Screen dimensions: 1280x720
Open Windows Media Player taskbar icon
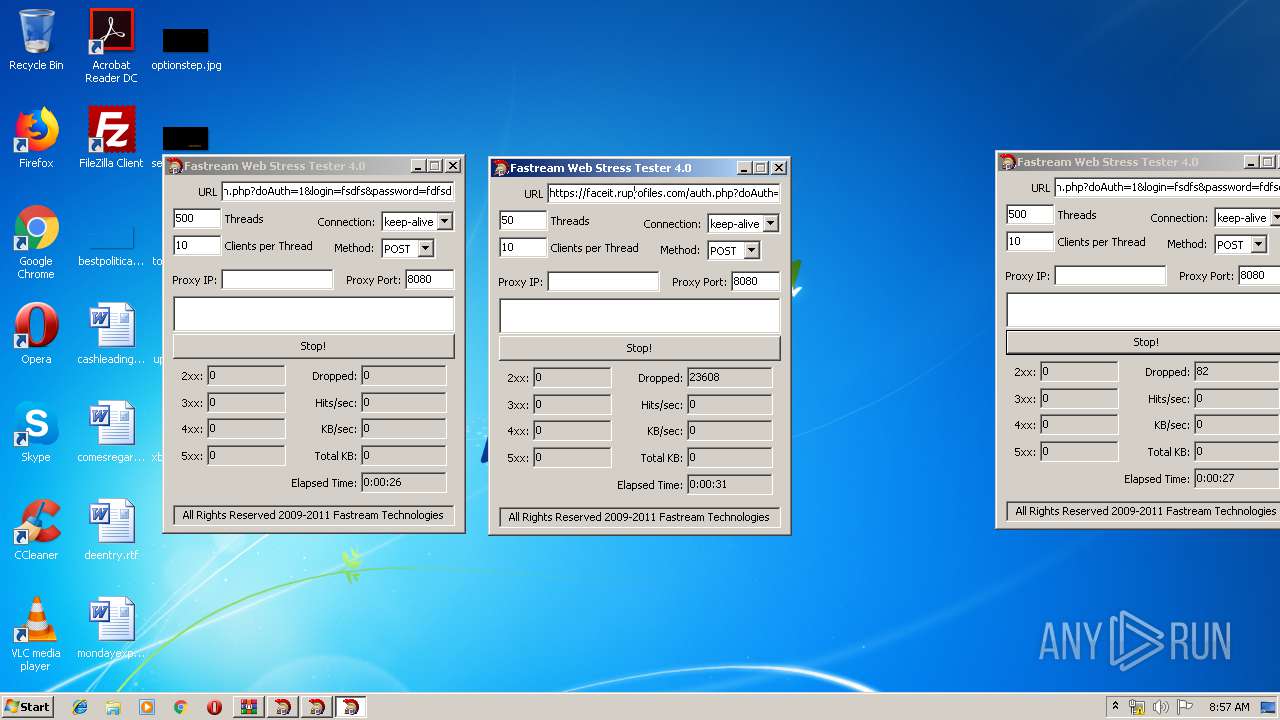point(147,707)
